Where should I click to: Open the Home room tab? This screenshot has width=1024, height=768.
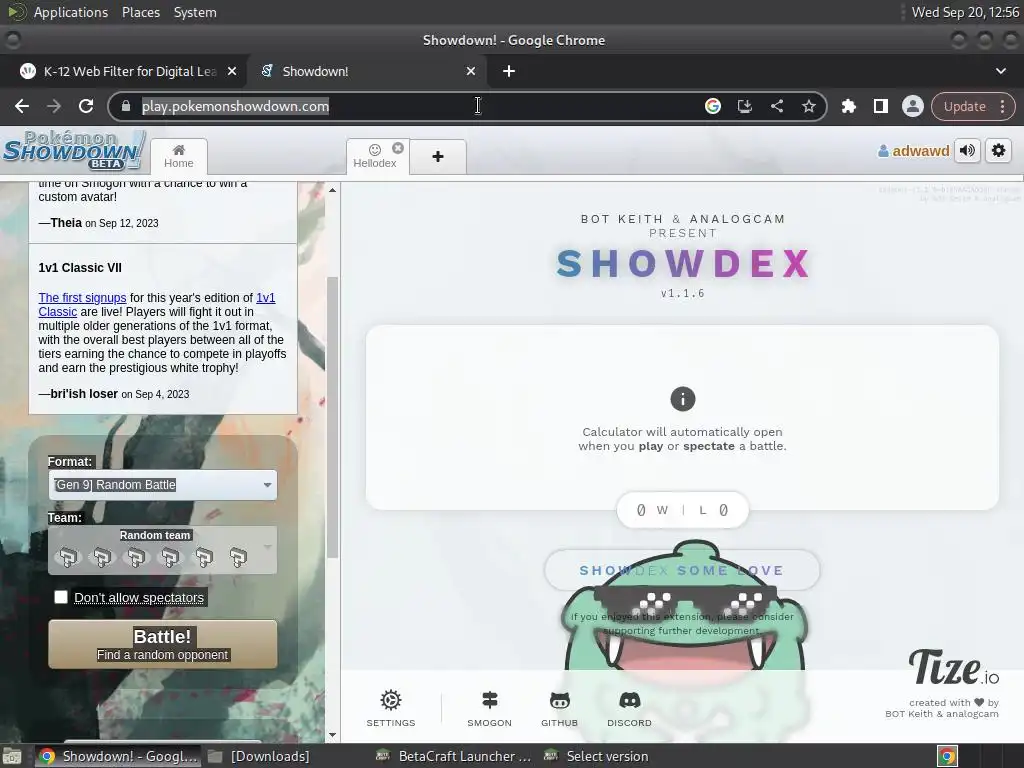coord(178,156)
